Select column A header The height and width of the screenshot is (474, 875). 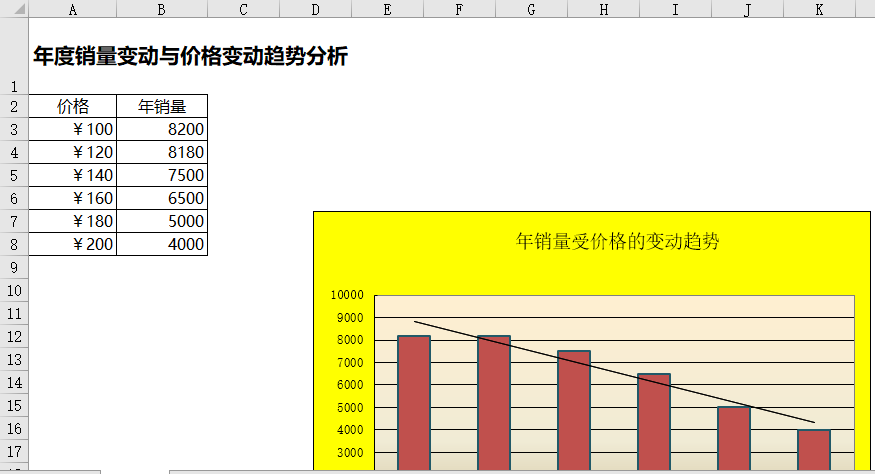click(x=73, y=9)
